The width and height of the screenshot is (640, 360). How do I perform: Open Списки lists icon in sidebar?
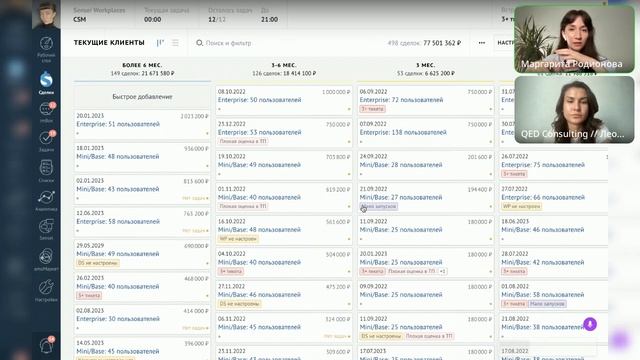tap(46, 171)
